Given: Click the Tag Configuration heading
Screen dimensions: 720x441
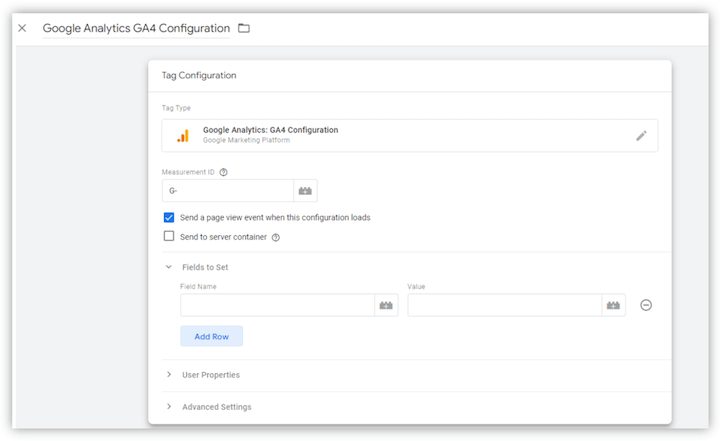Looking at the screenshot, I should pyautogui.click(x=199, y=75).
